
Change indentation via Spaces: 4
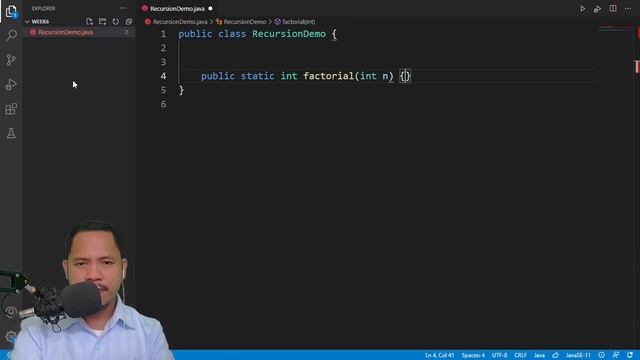point(473,355)
